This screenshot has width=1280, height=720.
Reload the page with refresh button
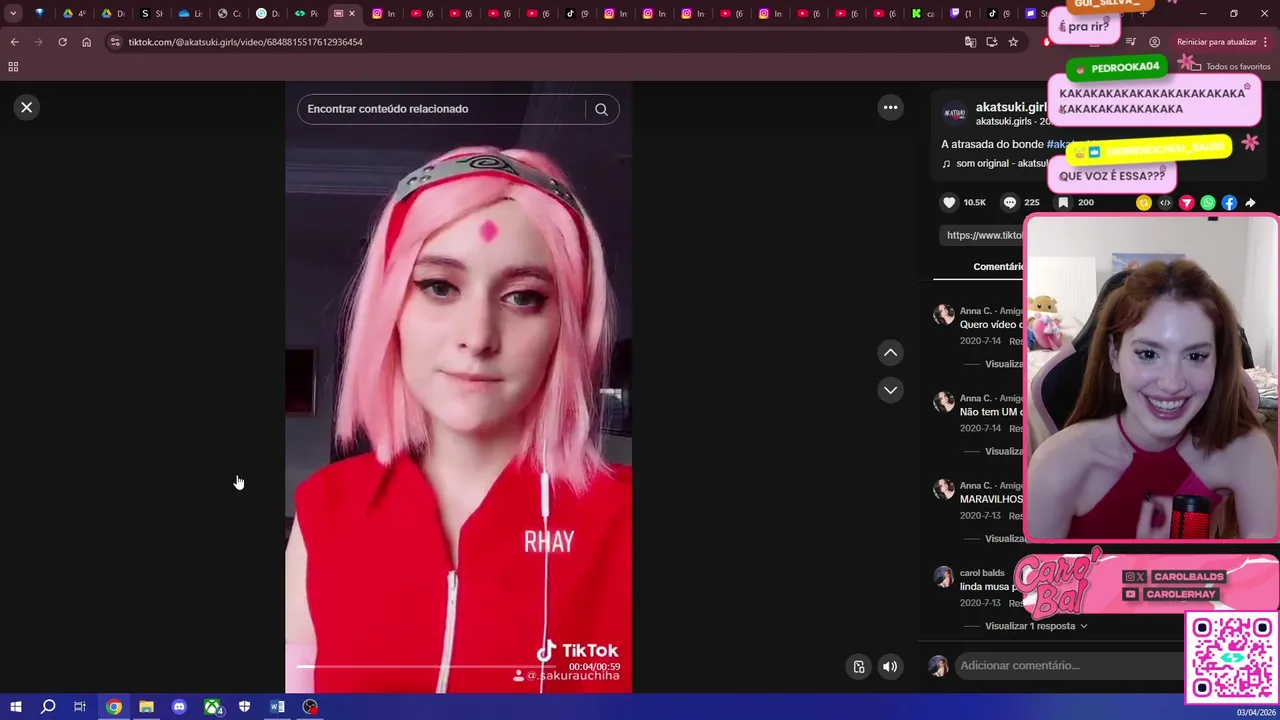[x=62, y=42]
